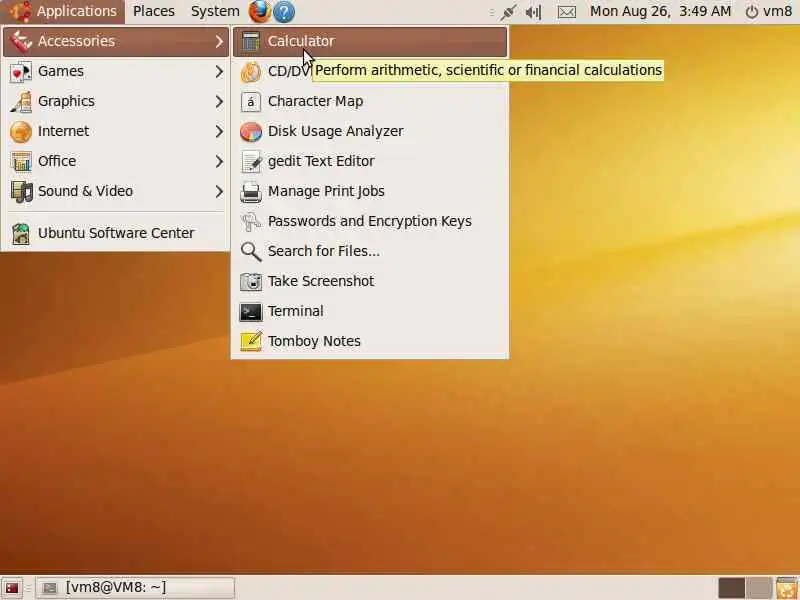Open Passwords and Encryption Keys entry

click(370, 221)
